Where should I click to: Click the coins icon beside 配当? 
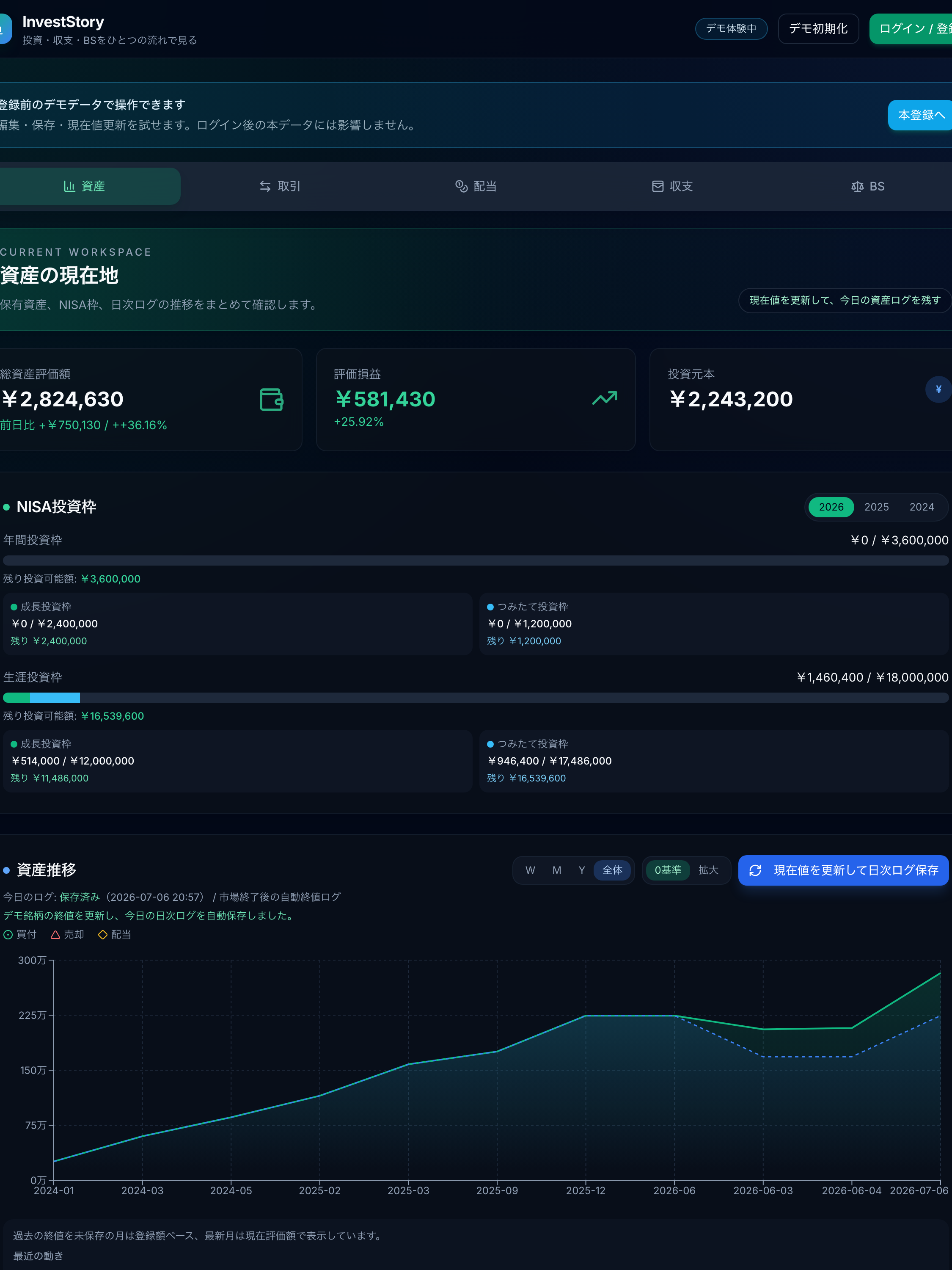(461, 186)
